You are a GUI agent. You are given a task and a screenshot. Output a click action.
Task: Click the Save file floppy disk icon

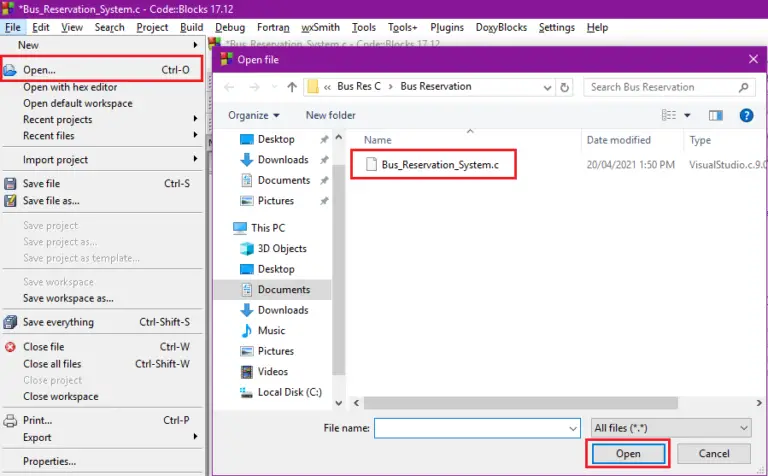pos(10,184)
